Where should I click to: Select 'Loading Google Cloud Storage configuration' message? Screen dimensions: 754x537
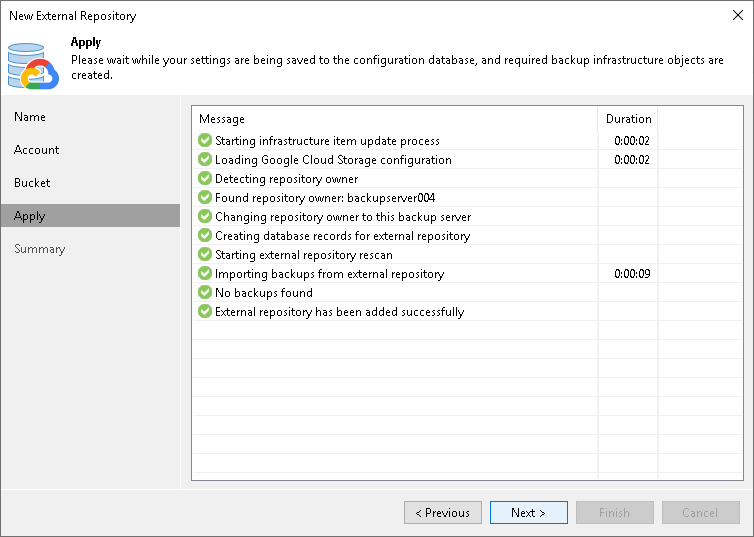333,160
